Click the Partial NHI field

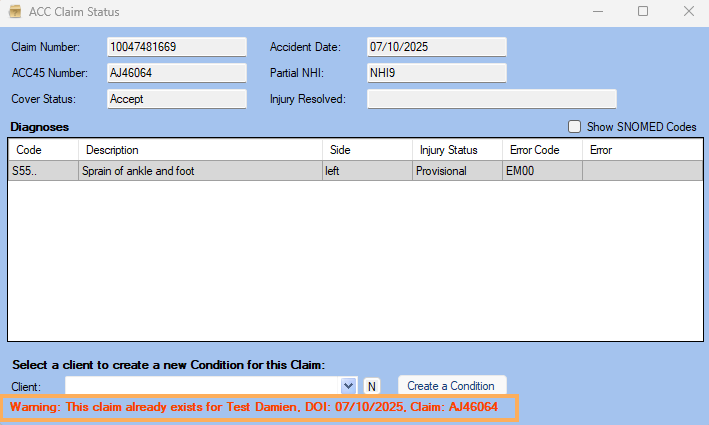436,73
